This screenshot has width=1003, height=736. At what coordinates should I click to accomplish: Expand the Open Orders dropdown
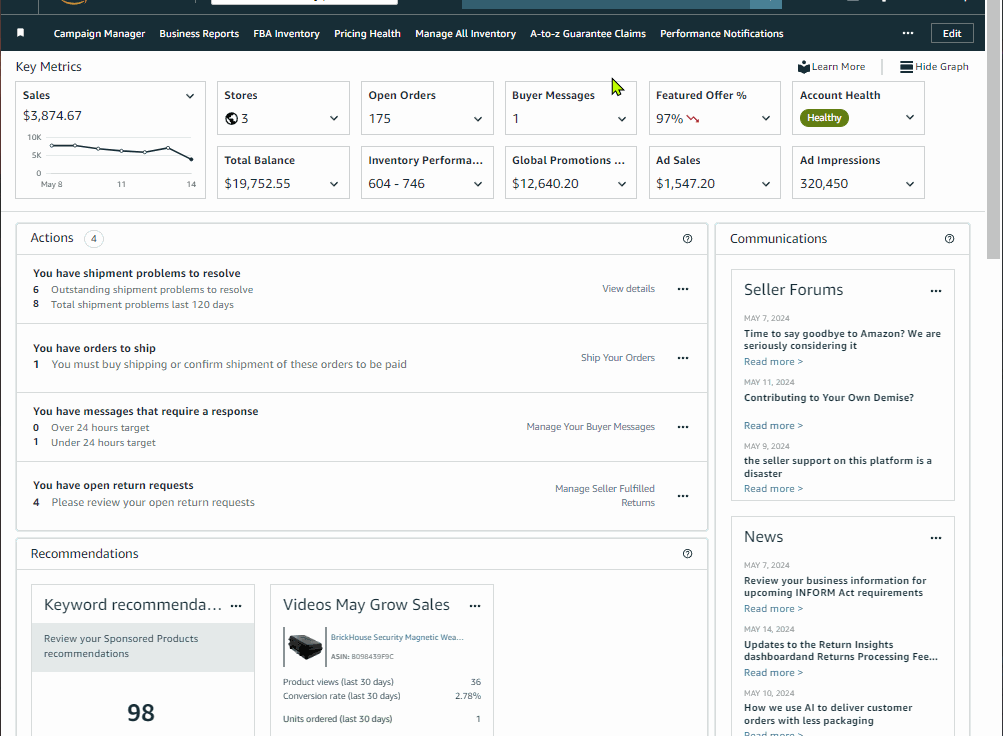coord(478,119)
